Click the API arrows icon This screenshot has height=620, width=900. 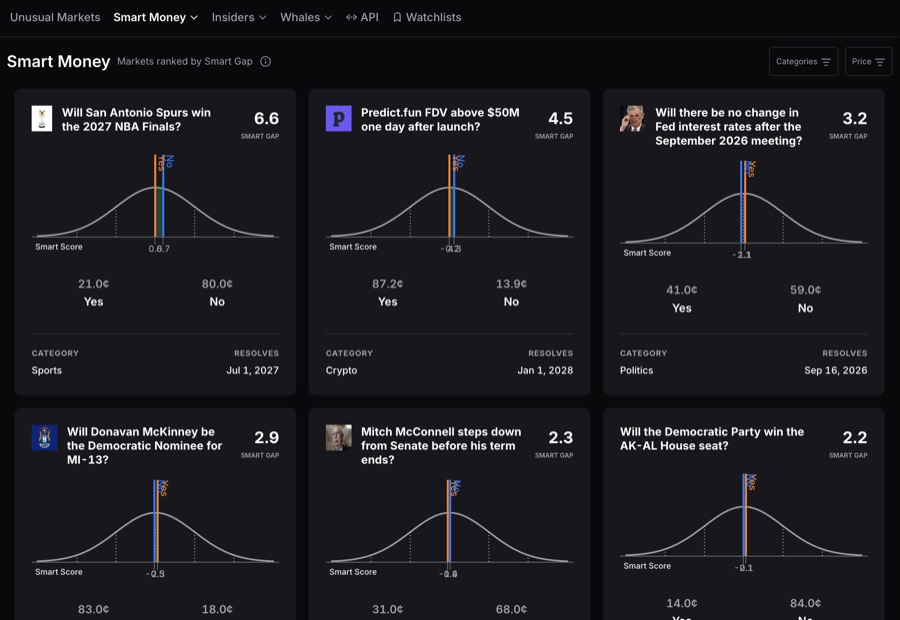tap(351, 17)
